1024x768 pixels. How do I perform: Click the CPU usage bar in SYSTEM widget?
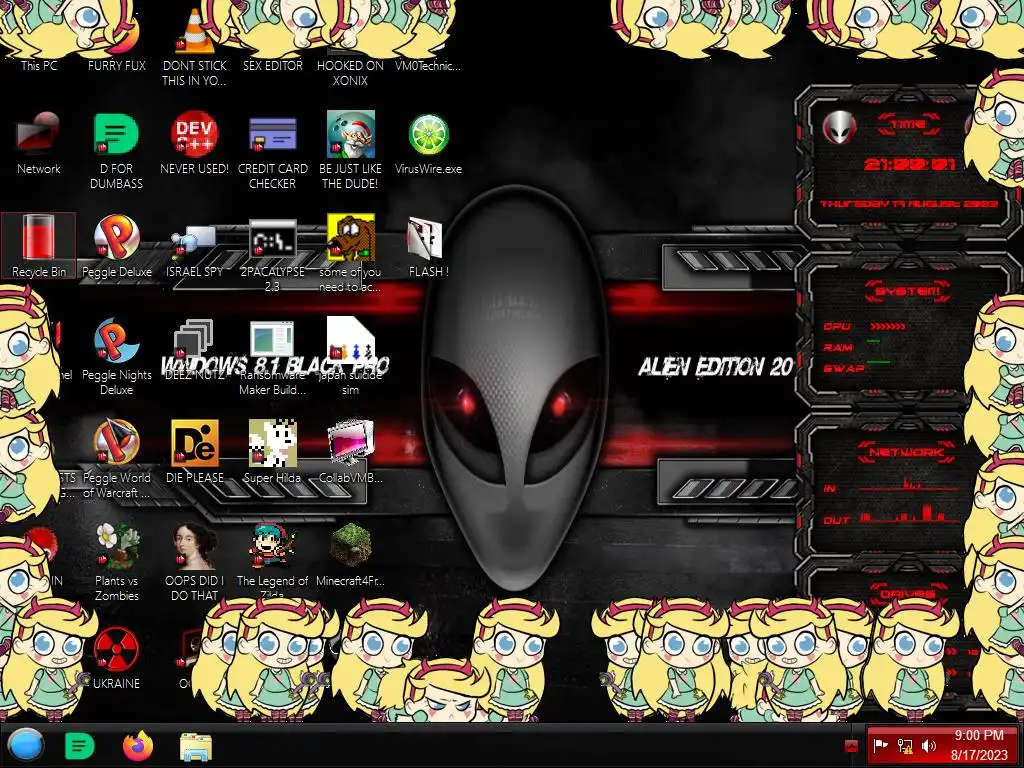(888, 326)
